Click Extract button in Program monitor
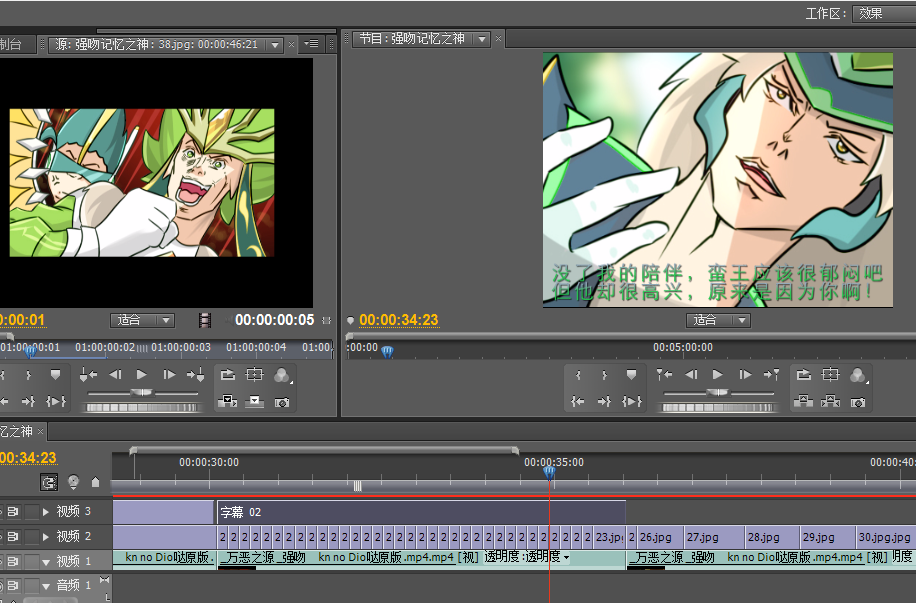The width and height of the screenshot is (916, 603). 830,401
